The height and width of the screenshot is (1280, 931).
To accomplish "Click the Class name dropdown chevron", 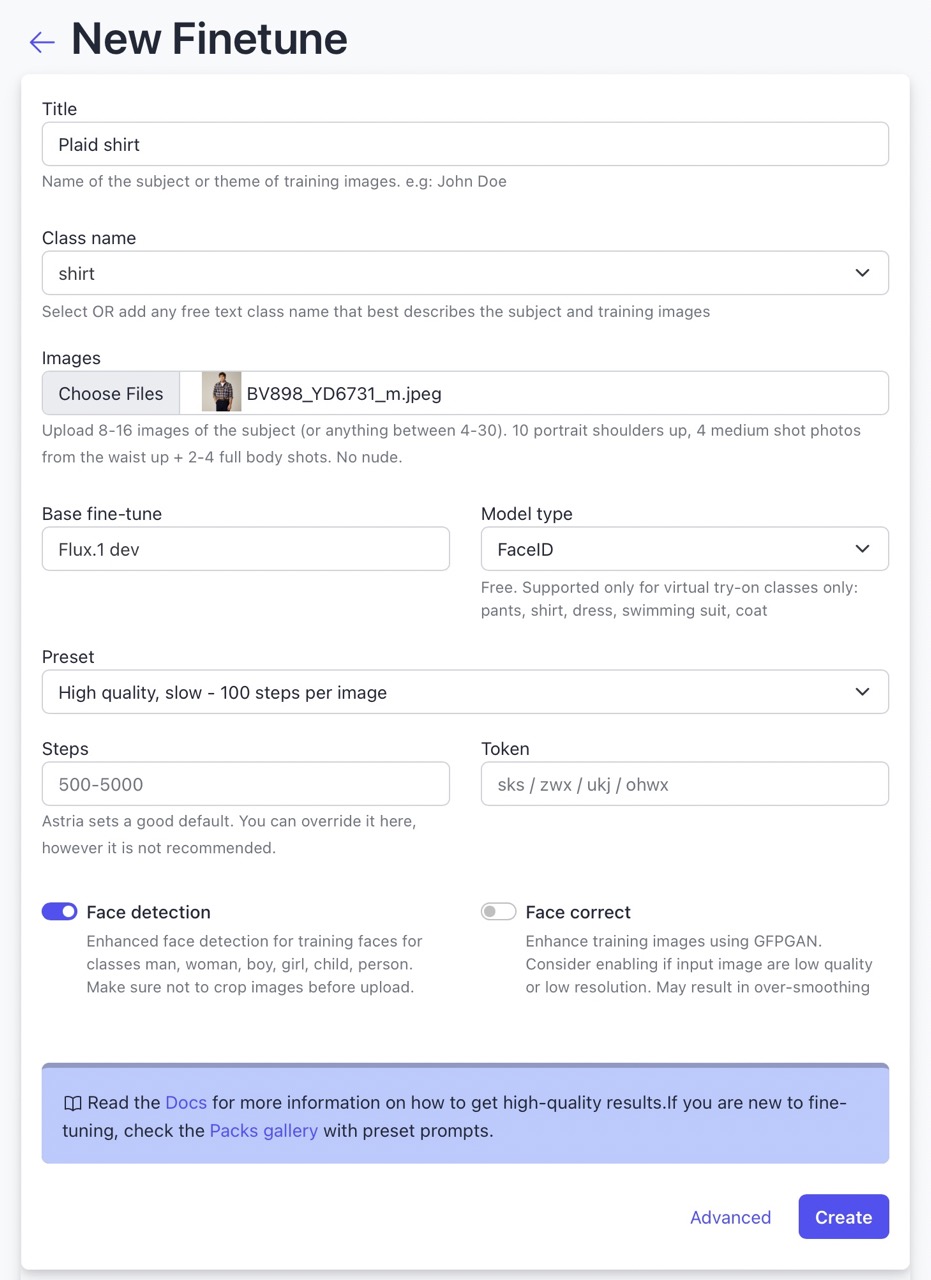I will coord(862,273).
